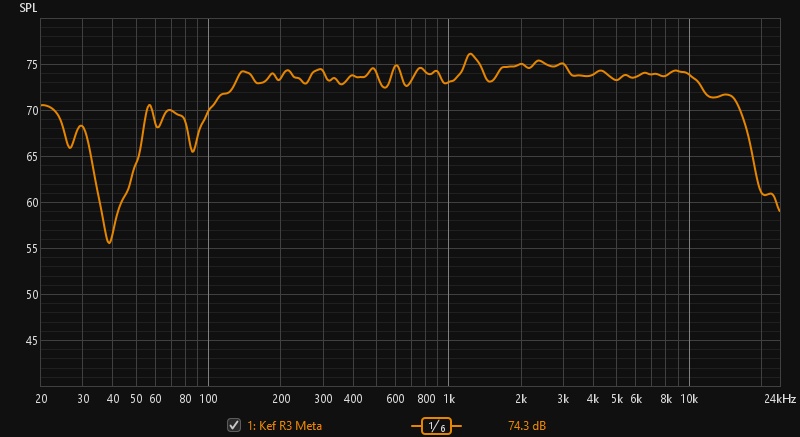Click the 20 label at axis start

point(41,399)
